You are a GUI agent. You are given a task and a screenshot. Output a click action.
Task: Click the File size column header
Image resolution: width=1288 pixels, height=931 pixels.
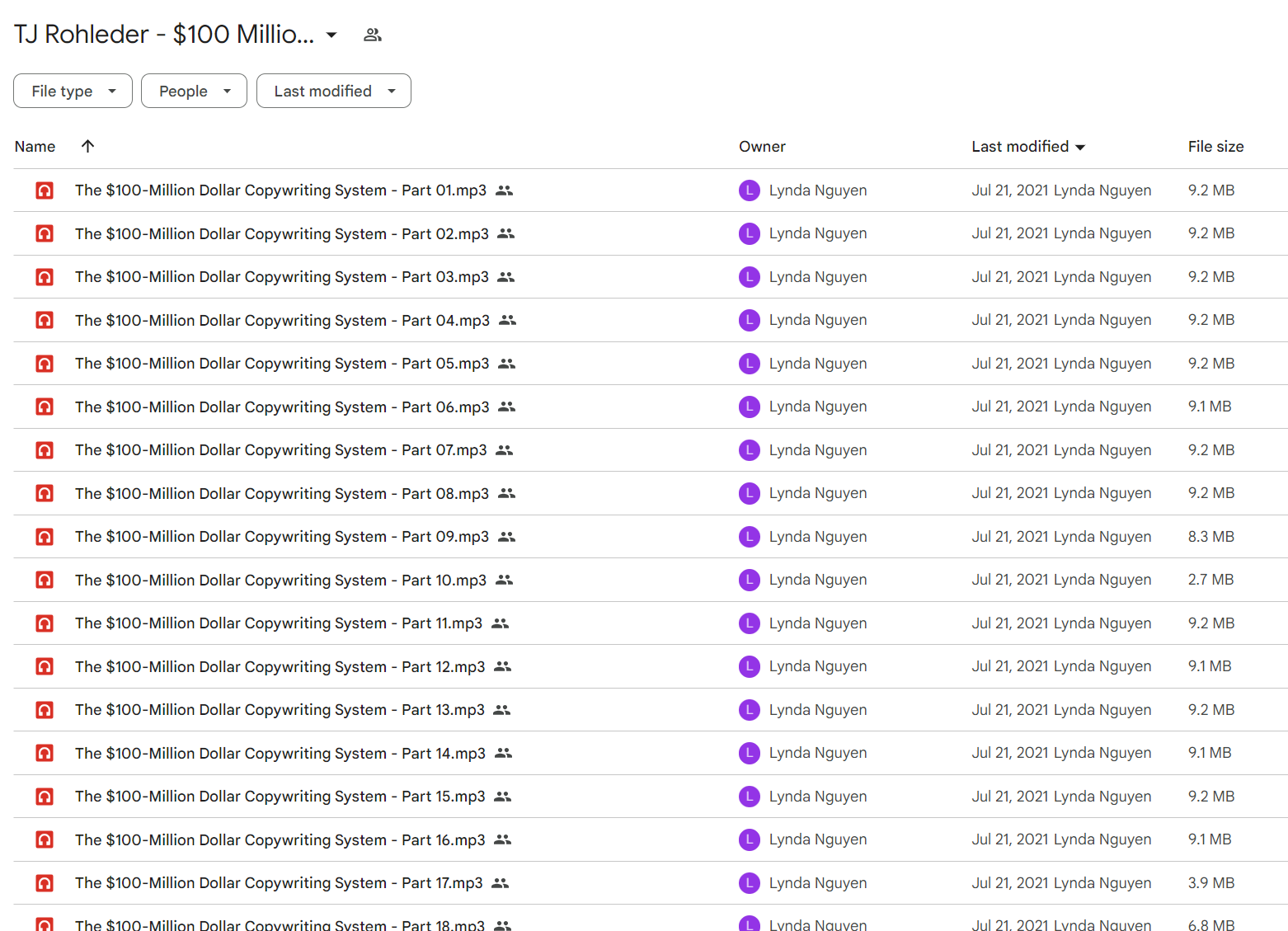(1215, 147)
